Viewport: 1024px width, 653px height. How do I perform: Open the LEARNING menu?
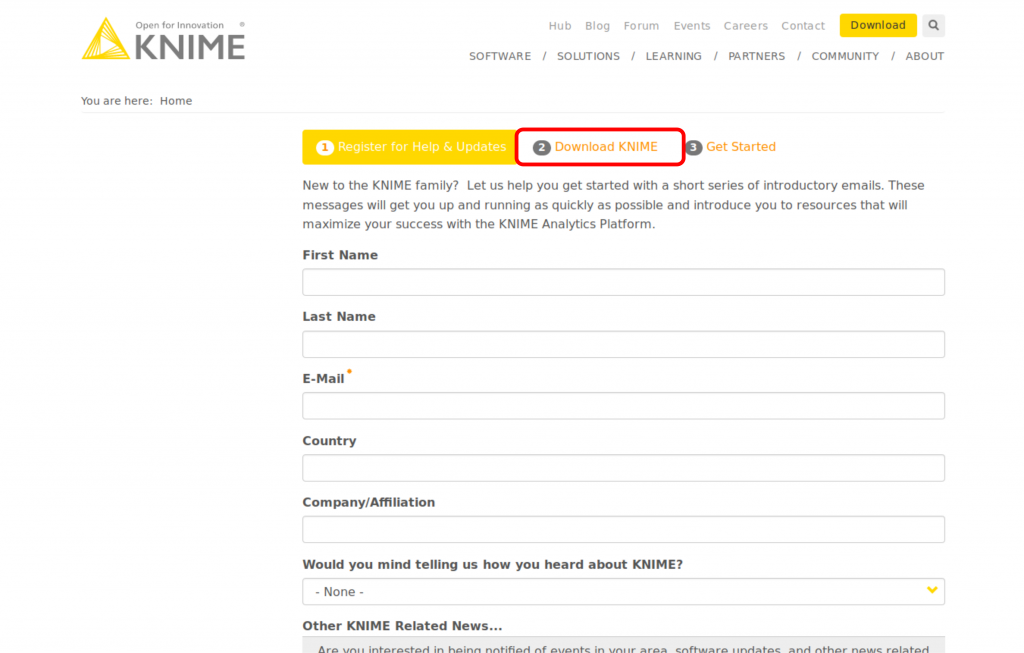click(x=673, y=56)
